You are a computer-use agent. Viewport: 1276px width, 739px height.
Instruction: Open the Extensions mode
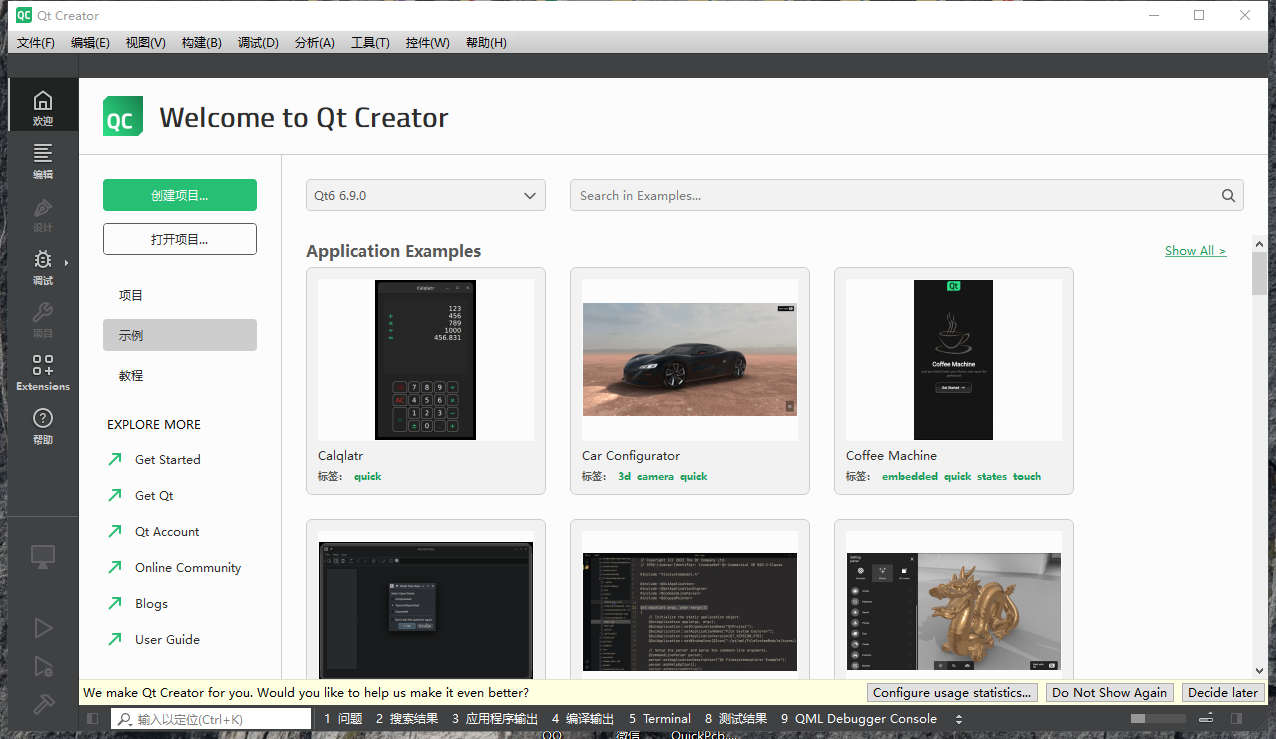(x=42, y=371)
